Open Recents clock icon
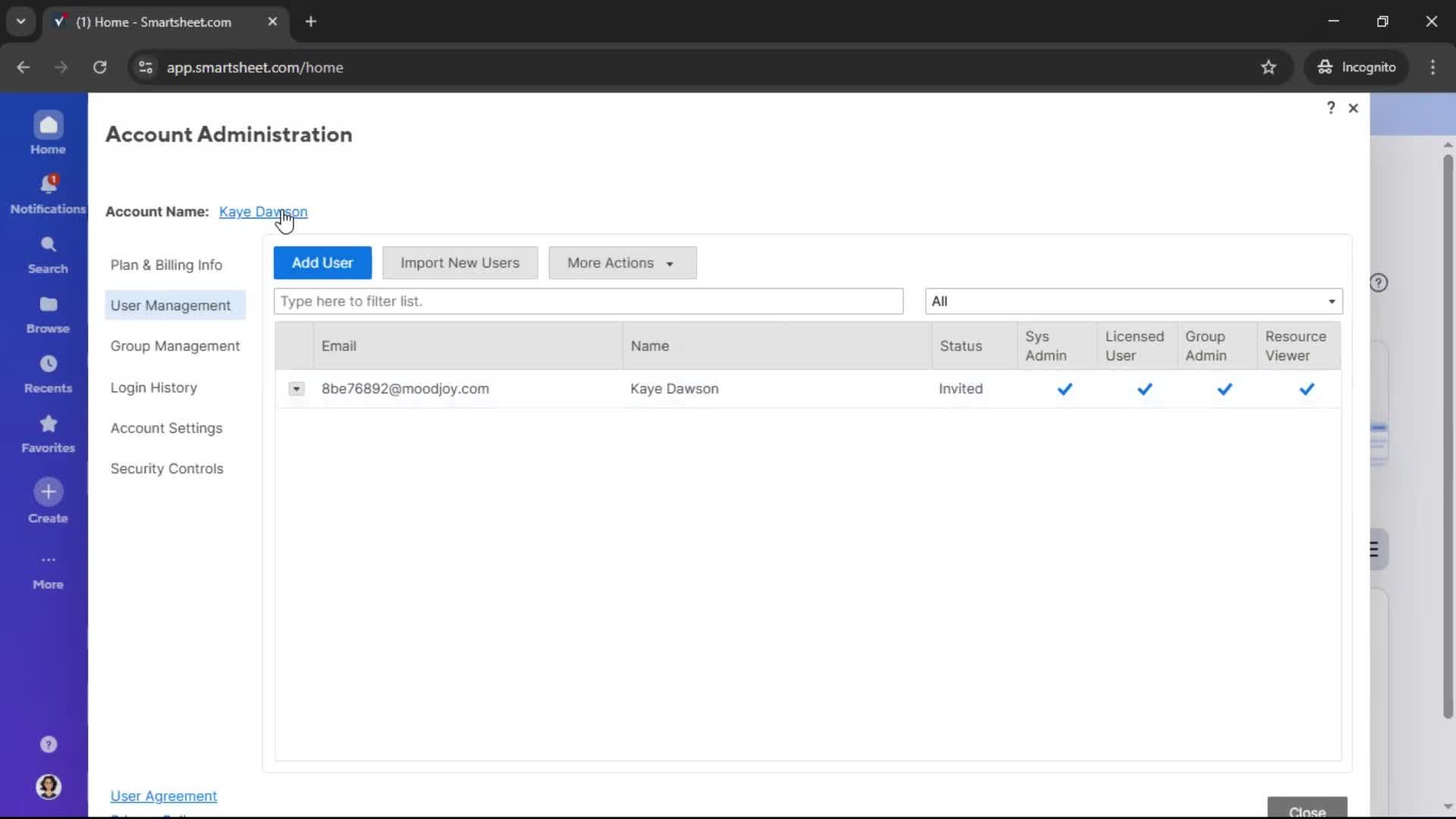The height and width of the screenshot is (819, 1456). coord(48,364)
